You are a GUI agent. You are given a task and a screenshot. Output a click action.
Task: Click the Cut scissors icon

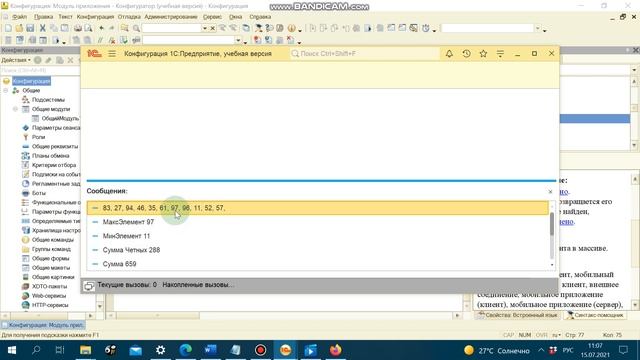(x=42, y=28)
